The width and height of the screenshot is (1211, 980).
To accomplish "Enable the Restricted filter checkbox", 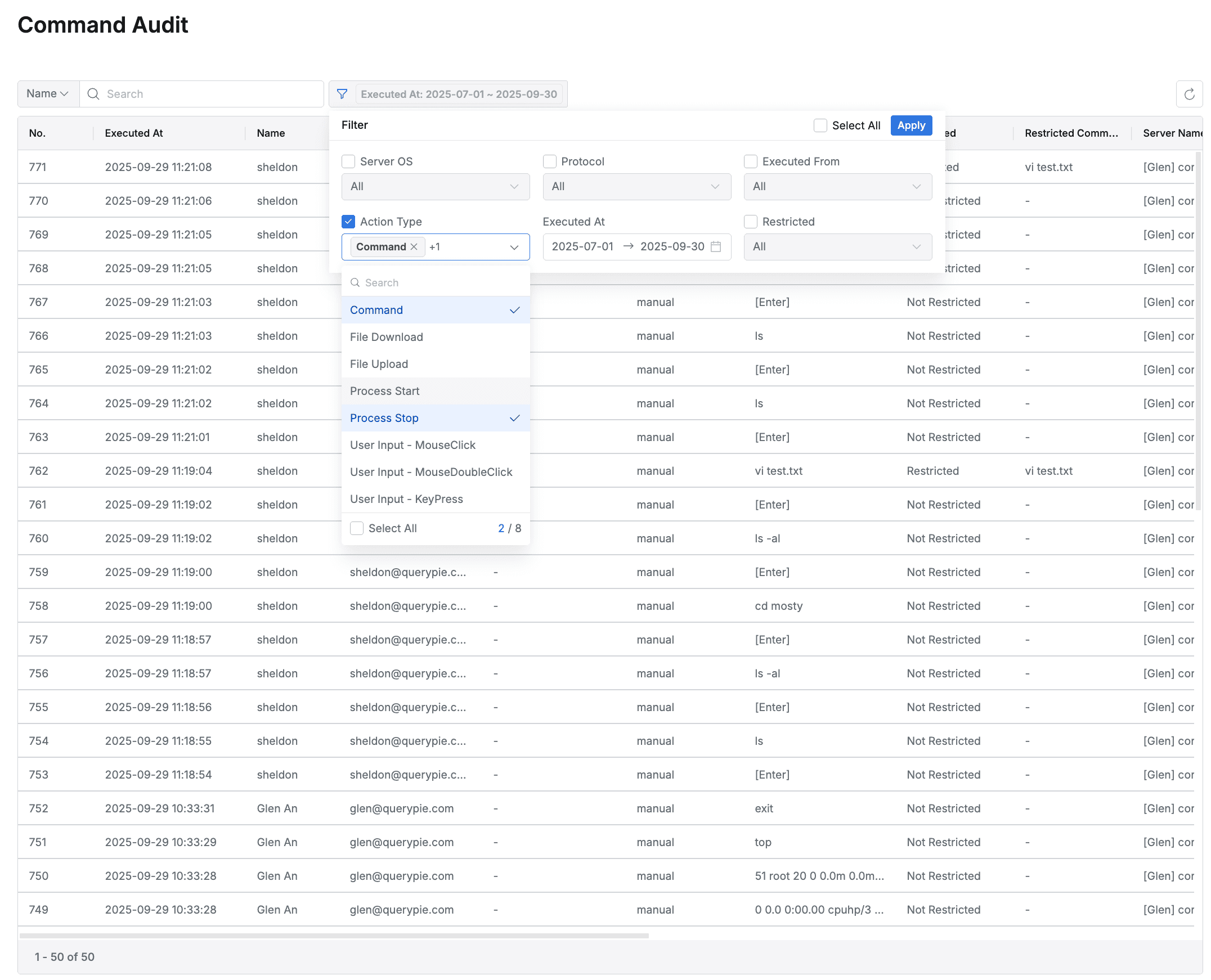I will [751, 221].
